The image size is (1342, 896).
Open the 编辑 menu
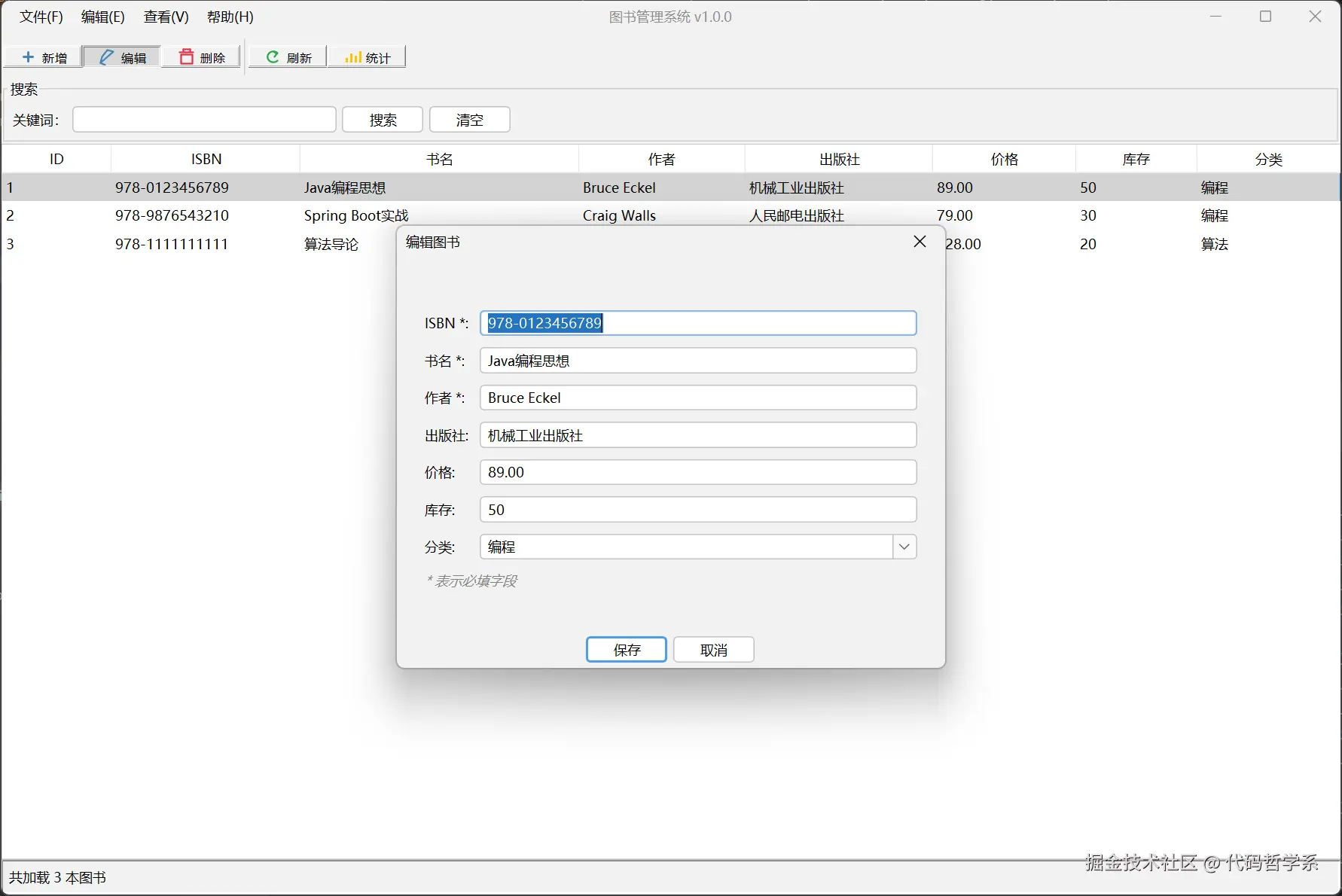point(102,17)
